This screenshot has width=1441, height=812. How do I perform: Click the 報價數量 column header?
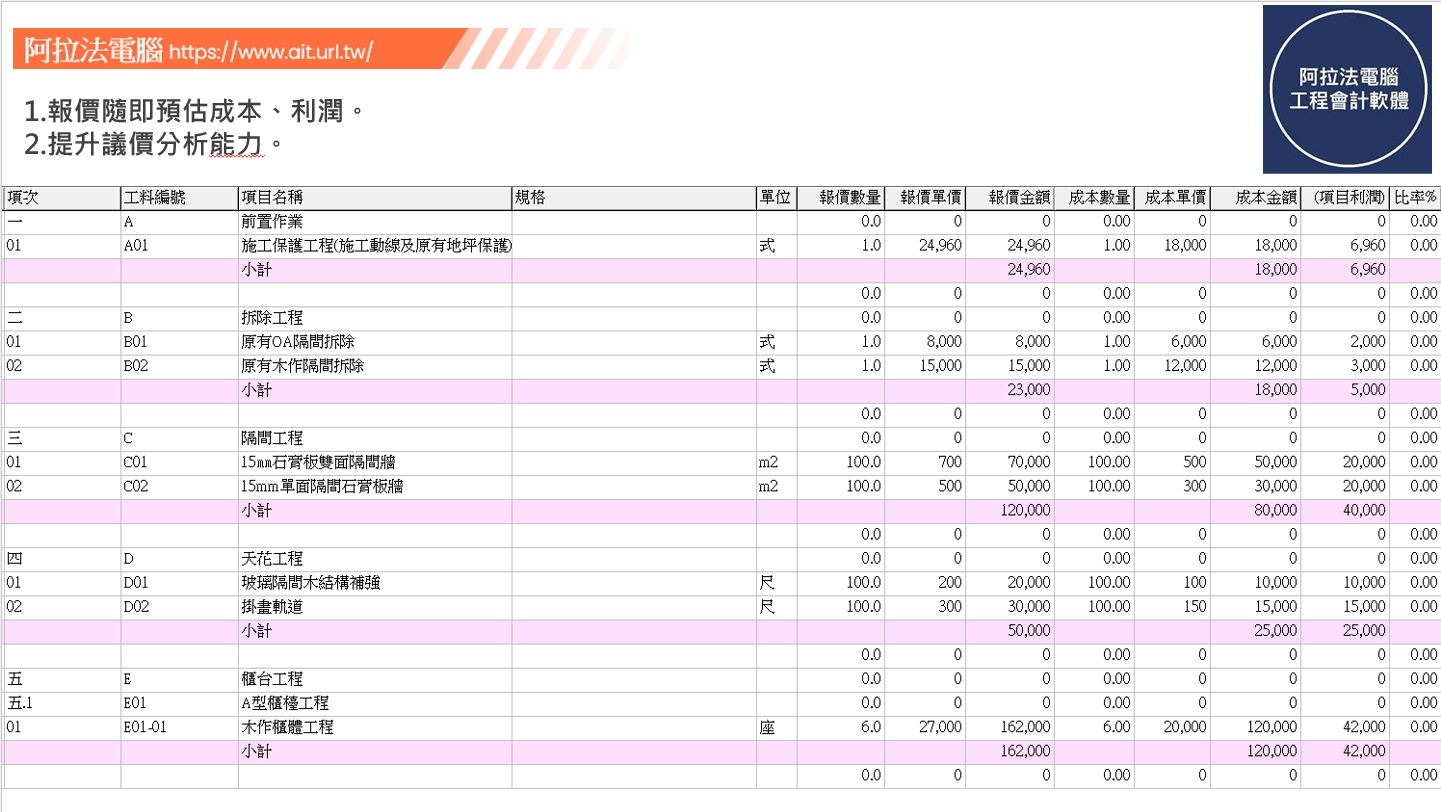point(841,198)
